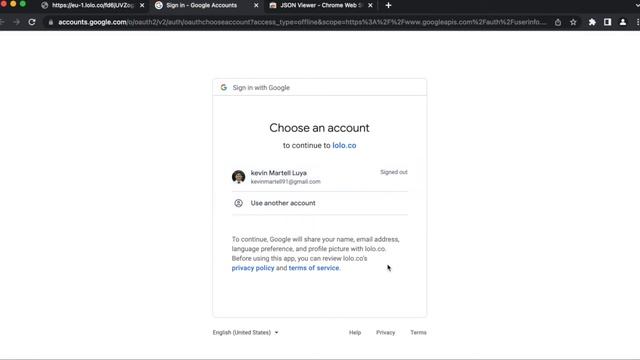Click the address bar URL
Image resolution: width=640 pixels, height=360 pixels.
(302, 22)
